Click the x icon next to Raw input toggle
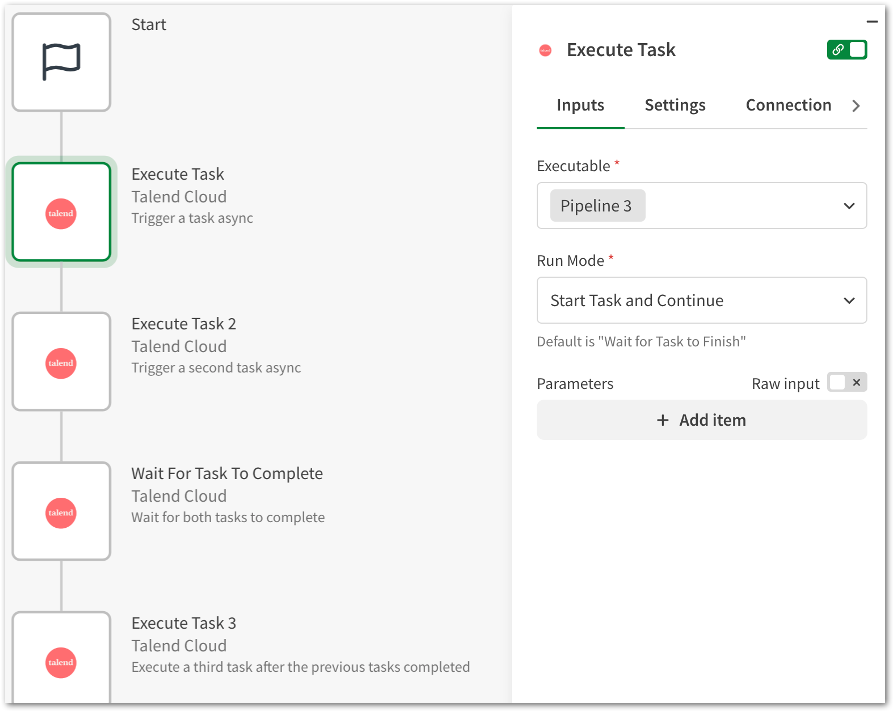Image resolution: width=894 pixels, height=712 pixels. point(858,383)
